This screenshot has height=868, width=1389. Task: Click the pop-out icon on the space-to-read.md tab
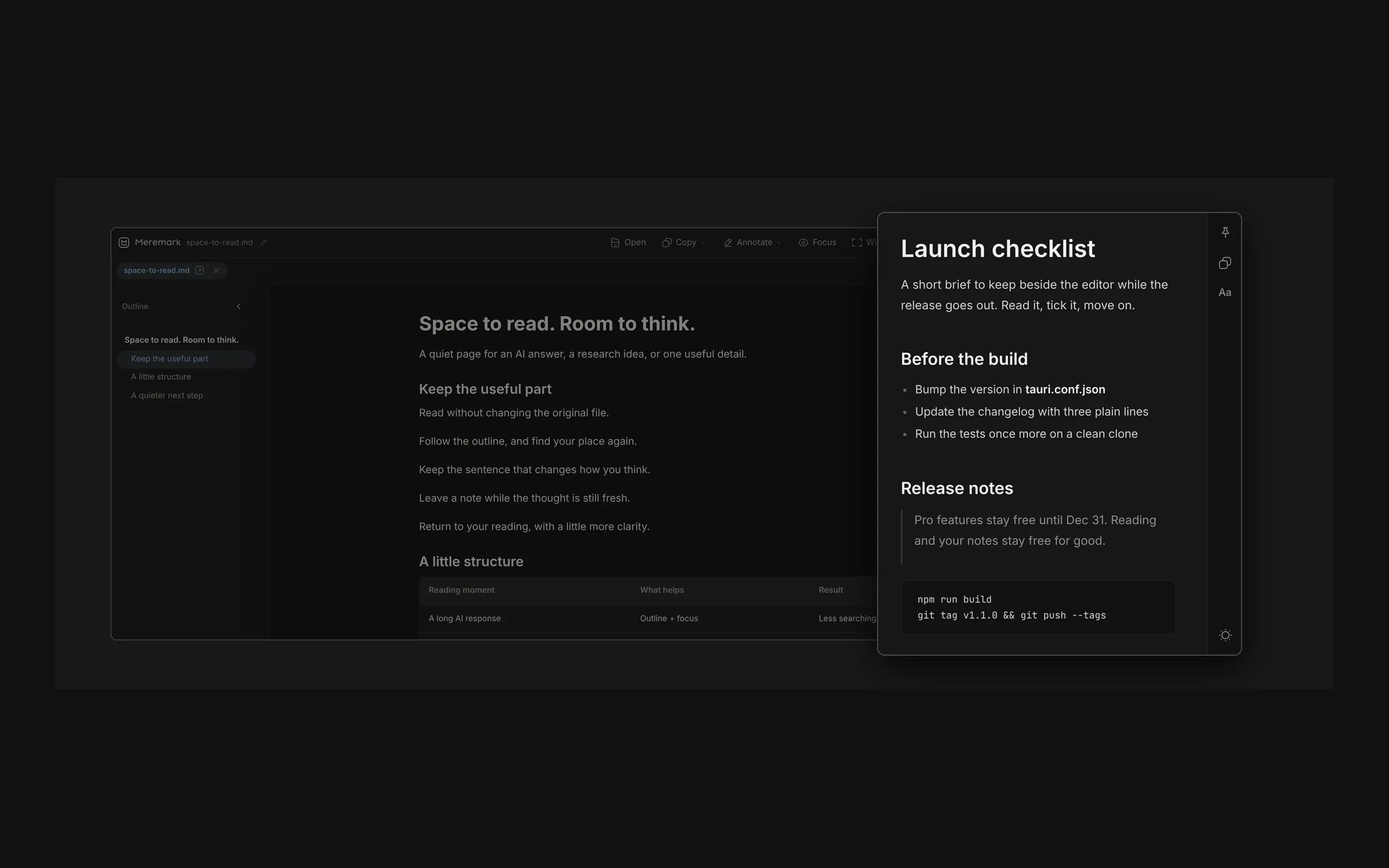click(x=200, y=270)
